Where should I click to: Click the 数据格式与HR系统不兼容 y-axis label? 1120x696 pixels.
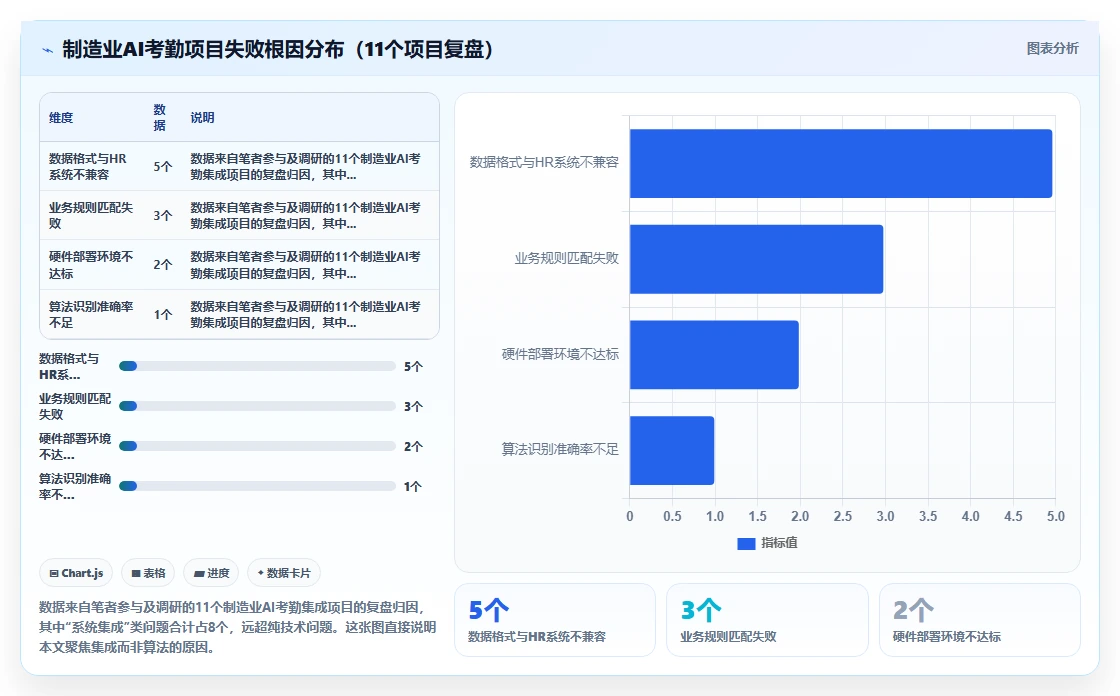544,163
